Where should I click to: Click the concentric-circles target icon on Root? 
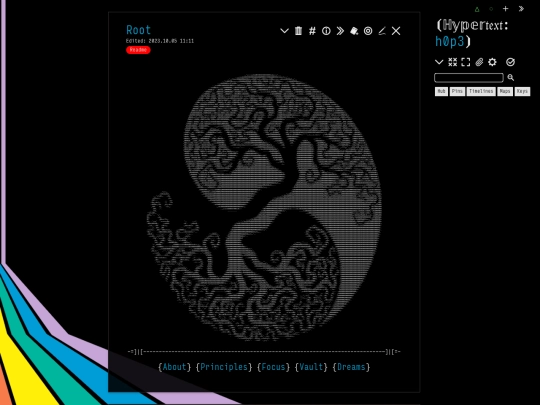coord(368,31)
